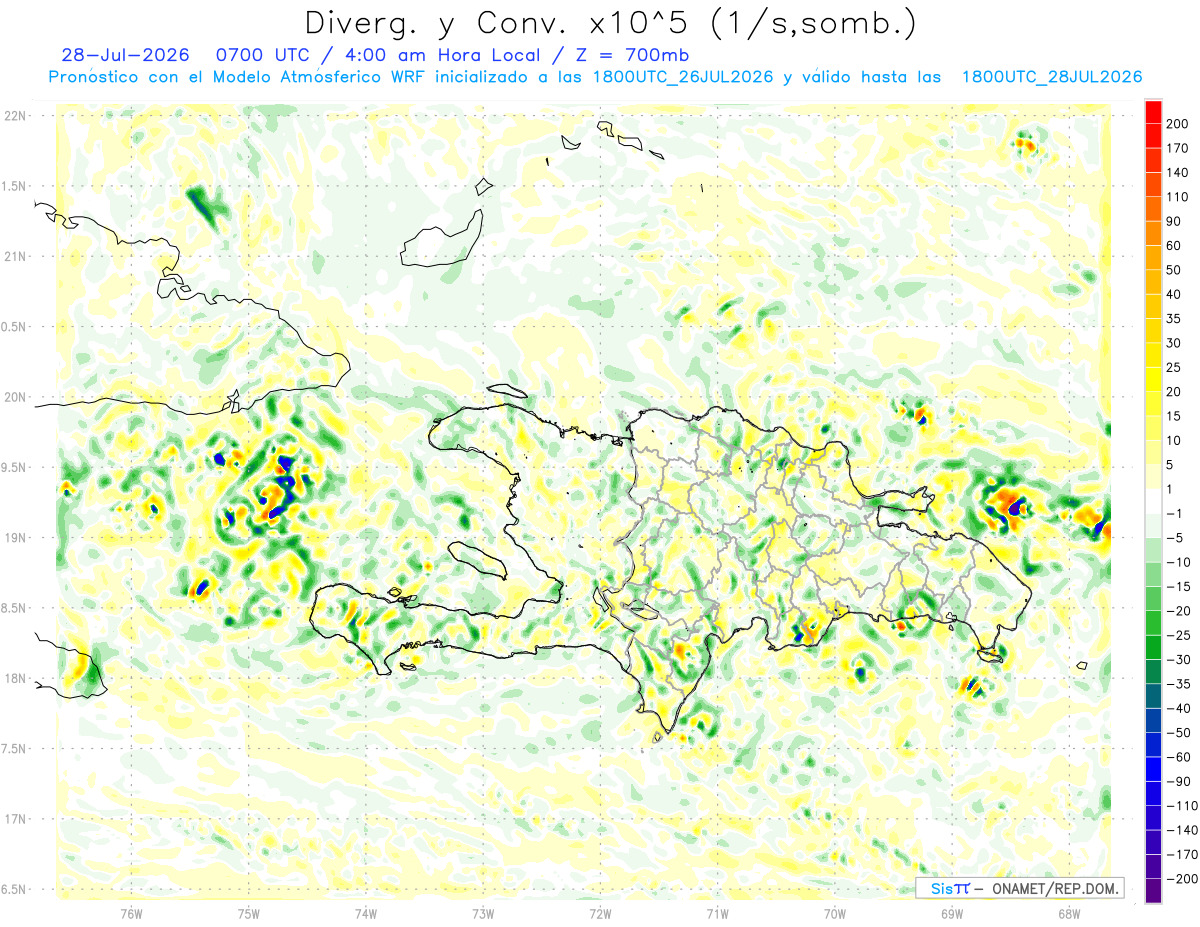Click the colorbar value '-25'
Screen dimensions: 1200x927
1178,635
